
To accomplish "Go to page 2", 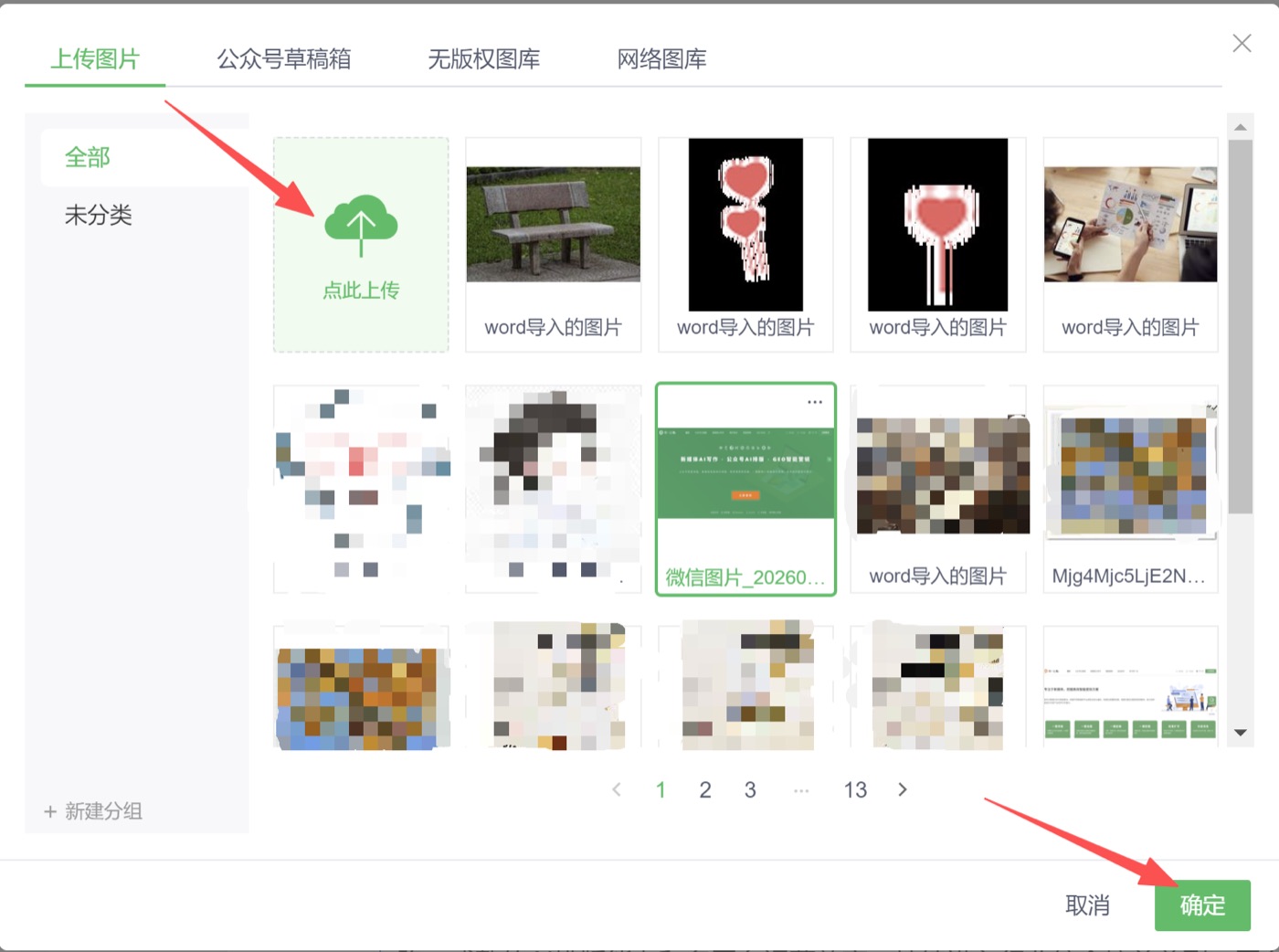I will [705, 789].
